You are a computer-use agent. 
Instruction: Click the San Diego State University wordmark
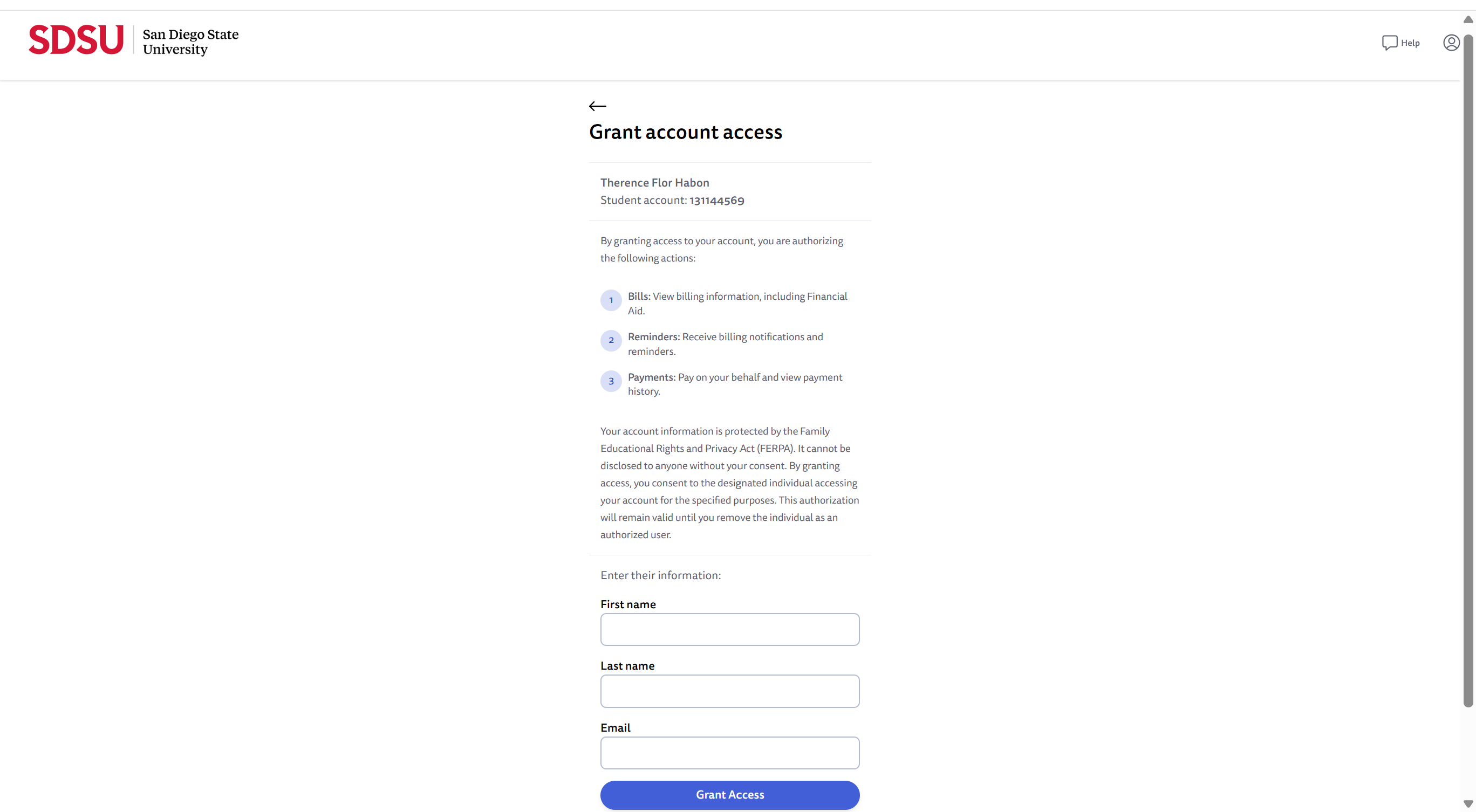point(190,42)
